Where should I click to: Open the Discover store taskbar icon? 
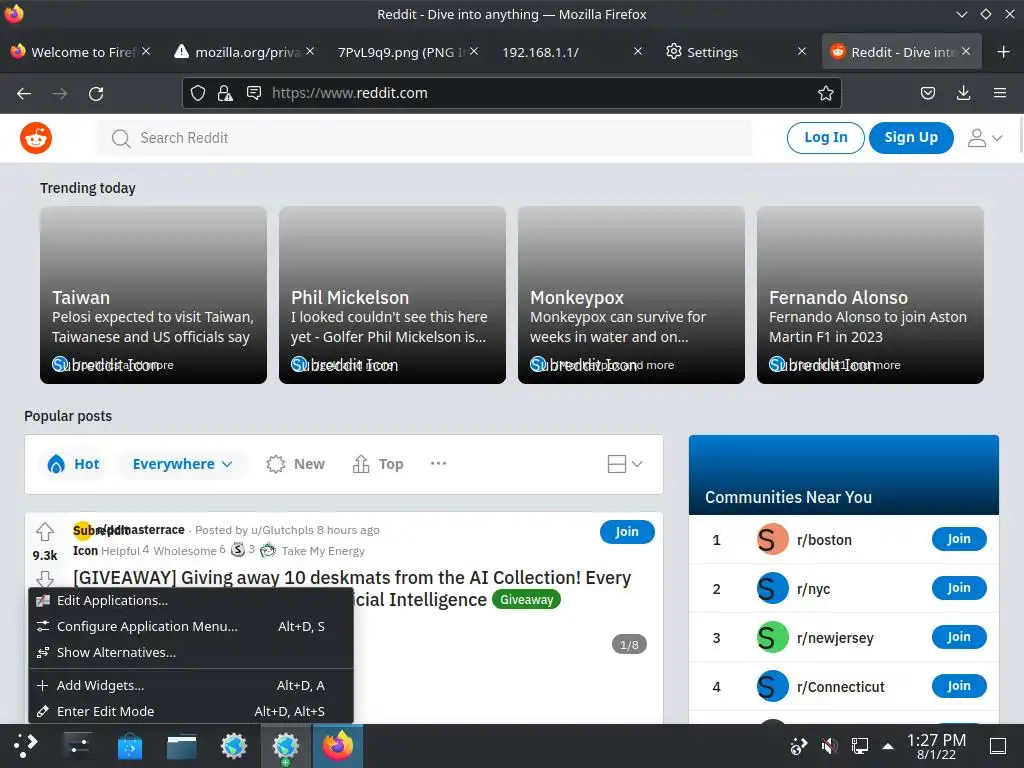point(129,746)
